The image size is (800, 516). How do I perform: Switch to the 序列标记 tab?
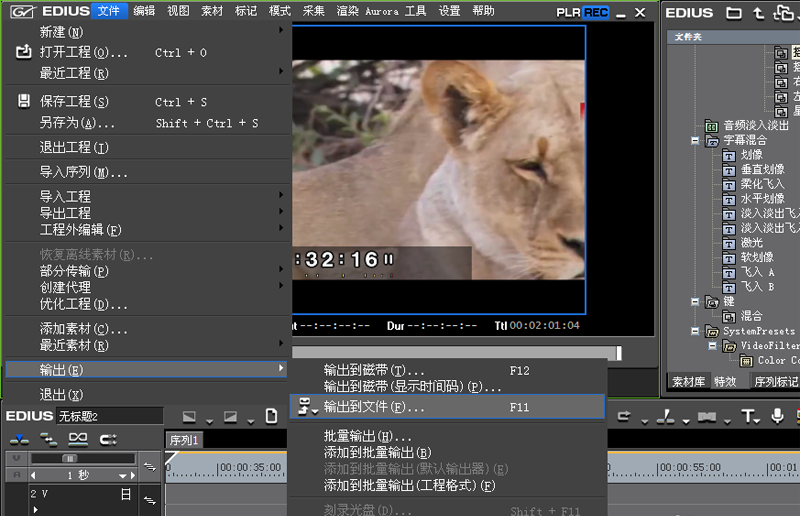pyautogui.click(x=775, y=381)
